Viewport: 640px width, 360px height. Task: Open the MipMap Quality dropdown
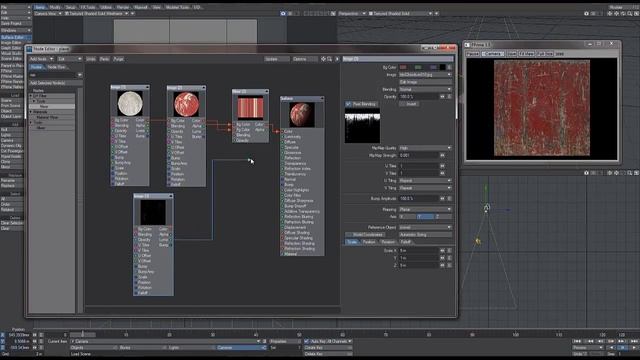[x=425, y=148]
